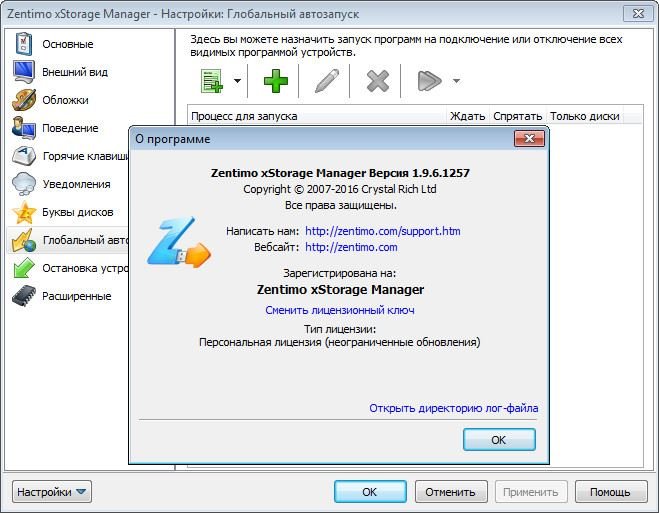Open the Буквы дисков star icon
Screen dimensions: 659x513
coord(24,212)
